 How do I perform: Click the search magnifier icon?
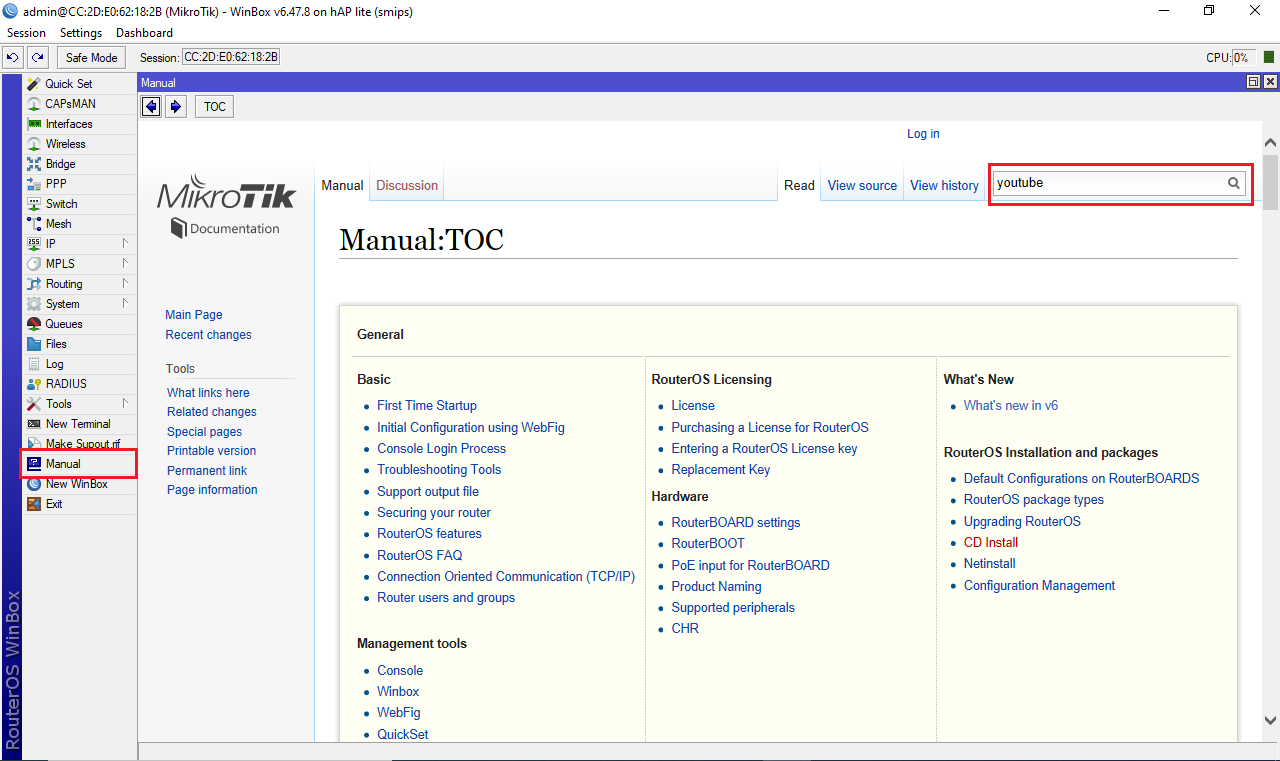pyautogui.click(x=1234, y=183)
